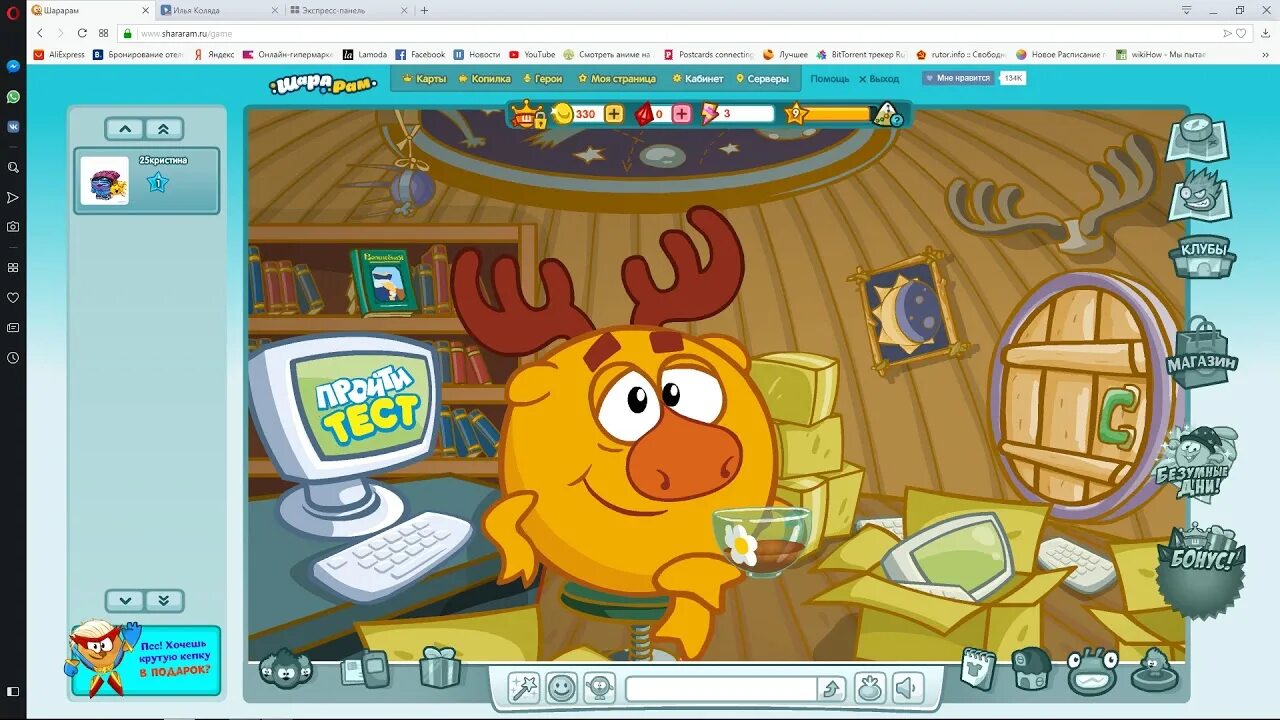Open VK in Opera sidebar
The width and height of the screenshot is (1280, 720).
[13, 127]
